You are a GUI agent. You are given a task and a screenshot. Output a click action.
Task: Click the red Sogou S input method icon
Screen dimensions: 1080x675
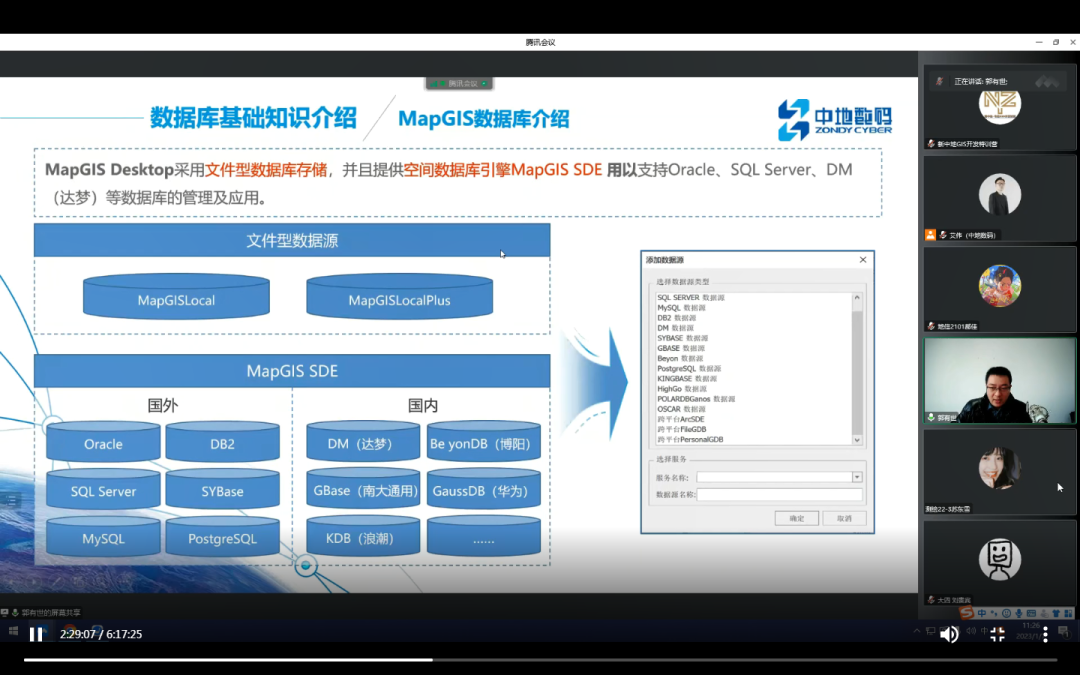coord(966,612)
